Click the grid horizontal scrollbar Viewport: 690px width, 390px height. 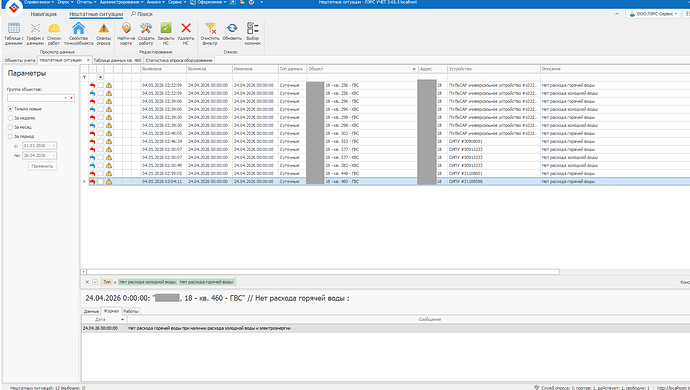(323, 272)
